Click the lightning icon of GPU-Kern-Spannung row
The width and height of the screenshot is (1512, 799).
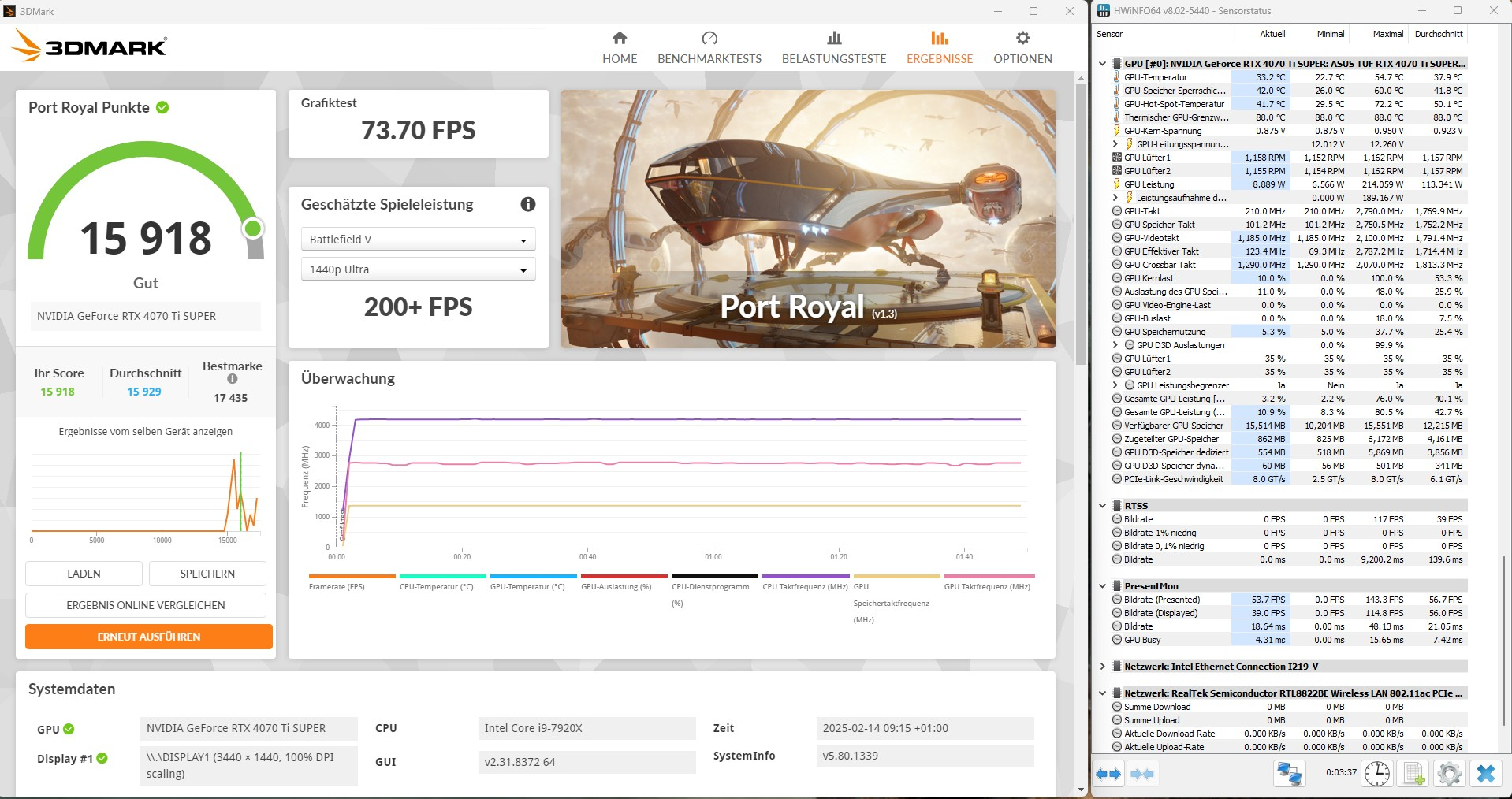tap(1116, 131)
